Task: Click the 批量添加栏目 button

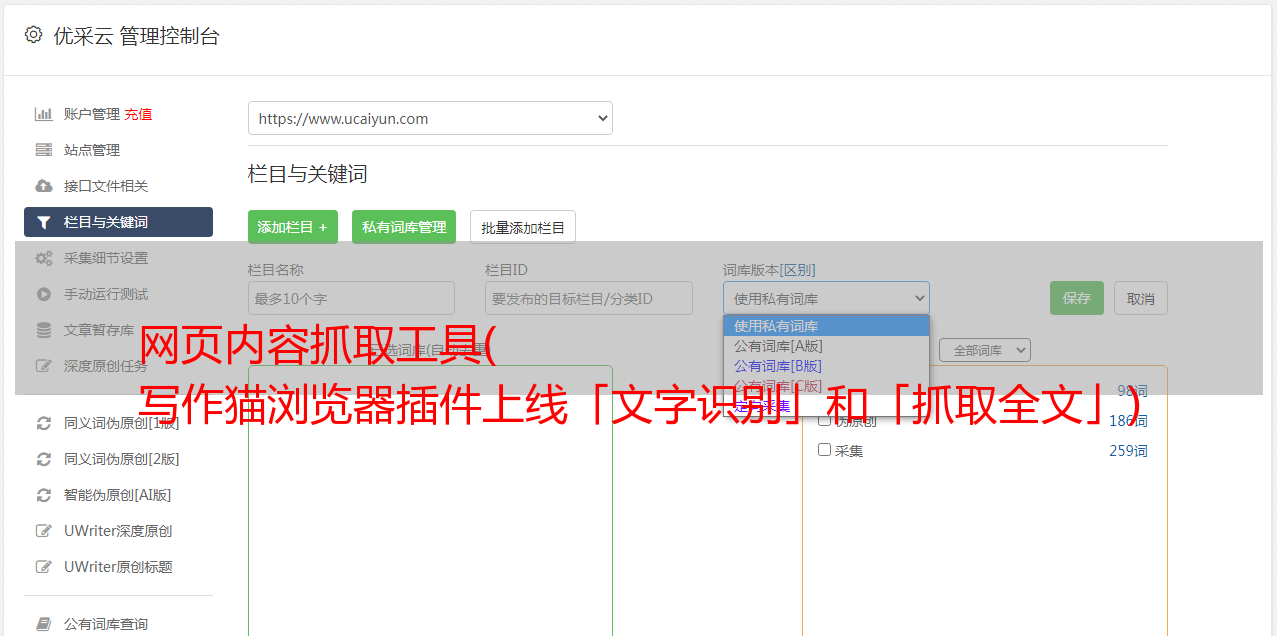Action: click(523, 227)
